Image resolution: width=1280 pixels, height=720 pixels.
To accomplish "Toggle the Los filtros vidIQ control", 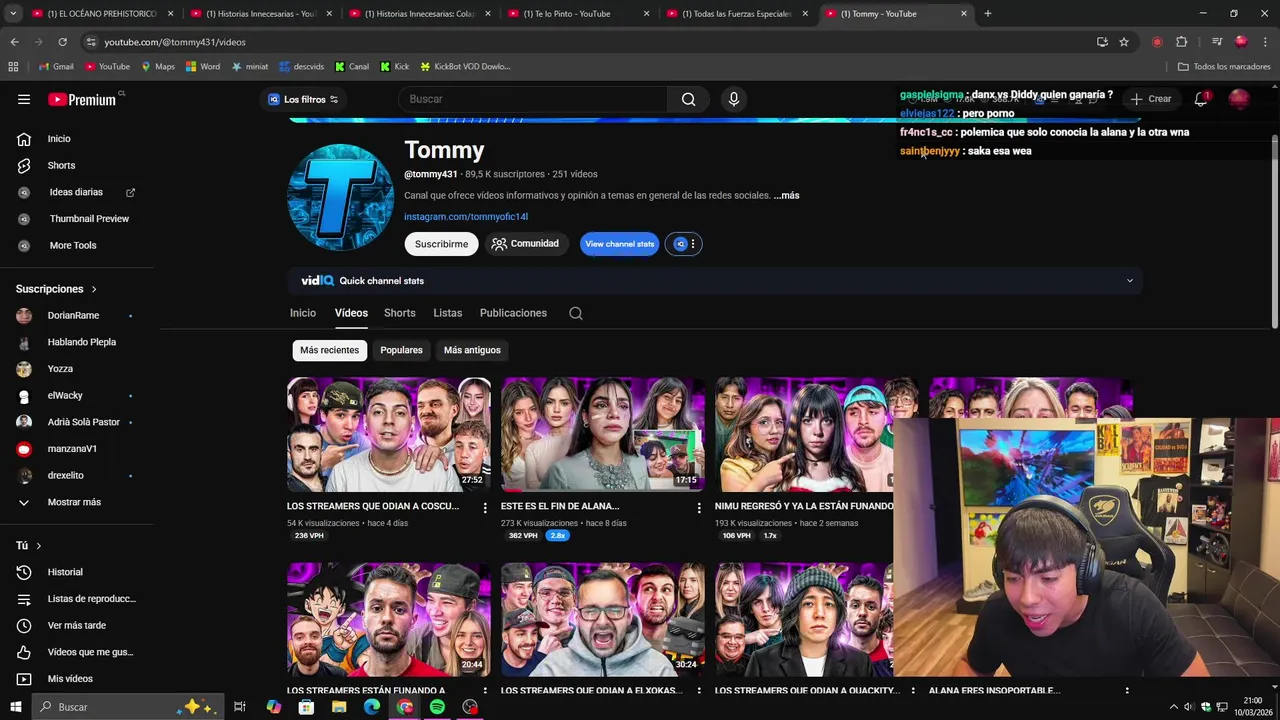I will [303, 99].
